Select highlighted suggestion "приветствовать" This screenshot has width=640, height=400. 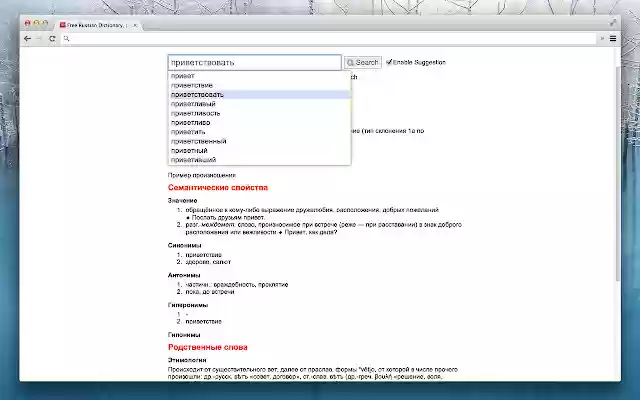(259, 95)
